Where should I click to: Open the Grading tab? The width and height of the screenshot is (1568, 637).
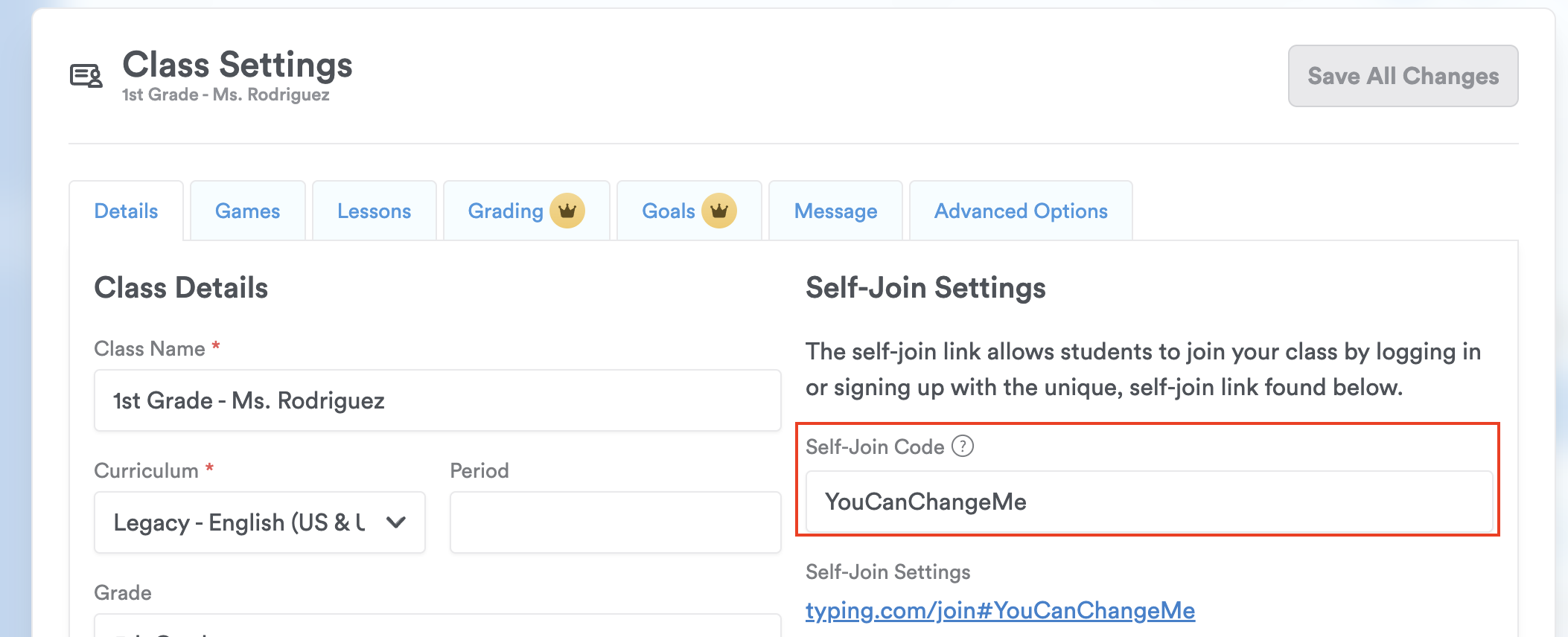coord(506,211)
